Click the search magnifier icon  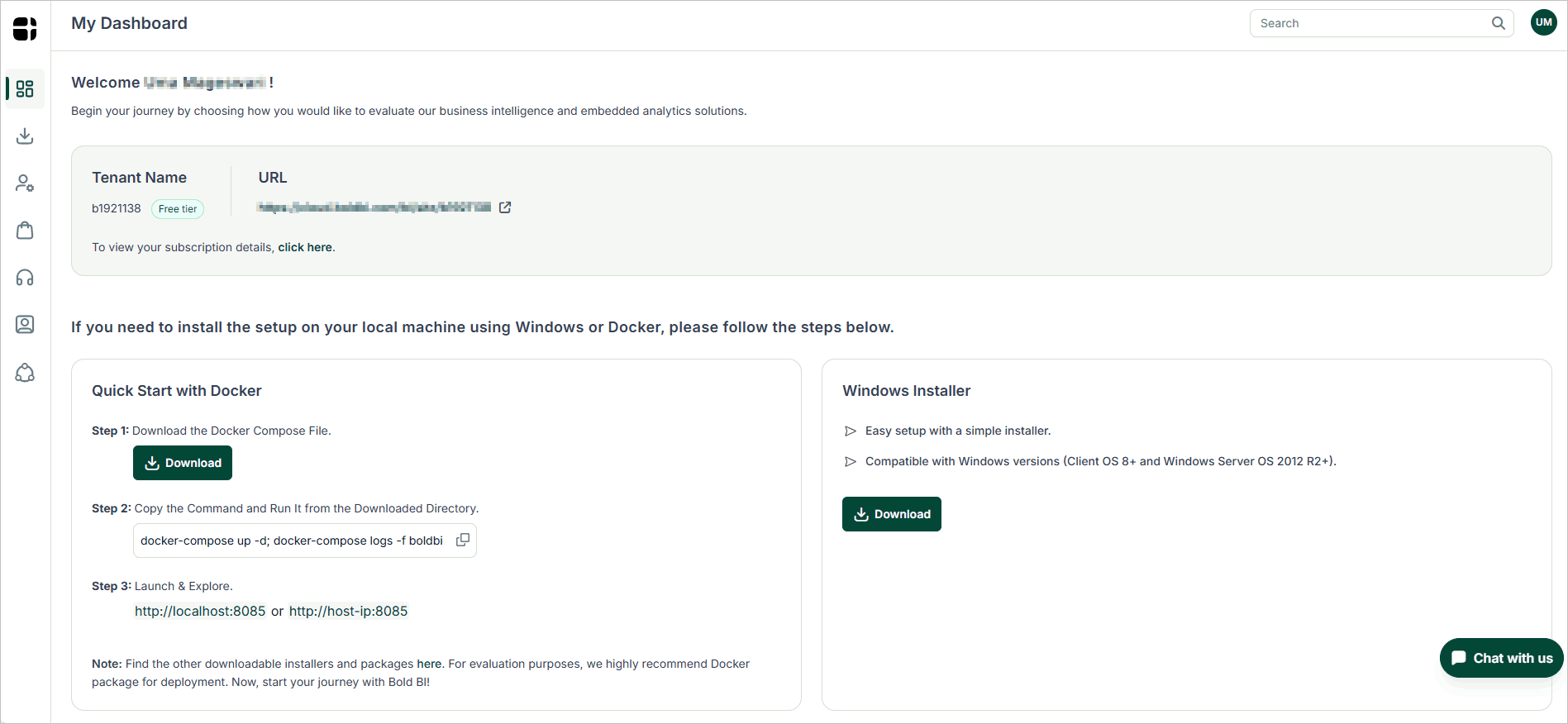tap(1498, 23)
